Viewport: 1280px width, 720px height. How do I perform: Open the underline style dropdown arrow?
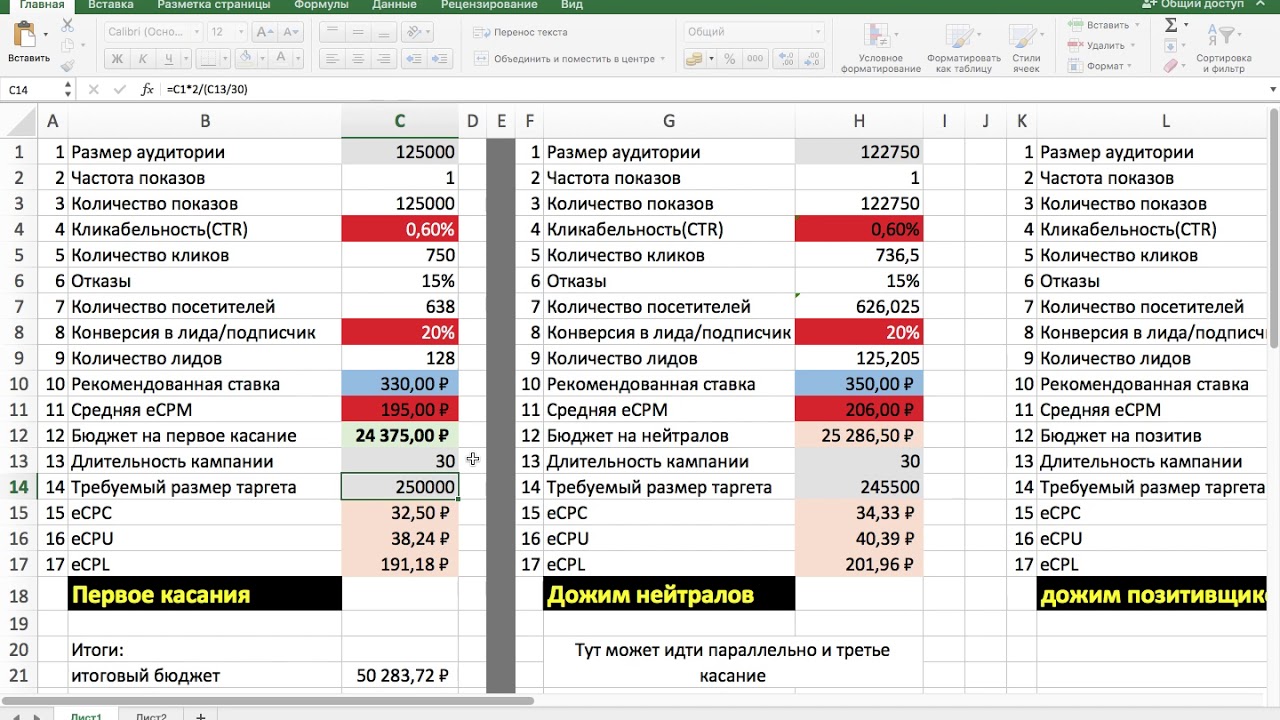coord(186,59)
